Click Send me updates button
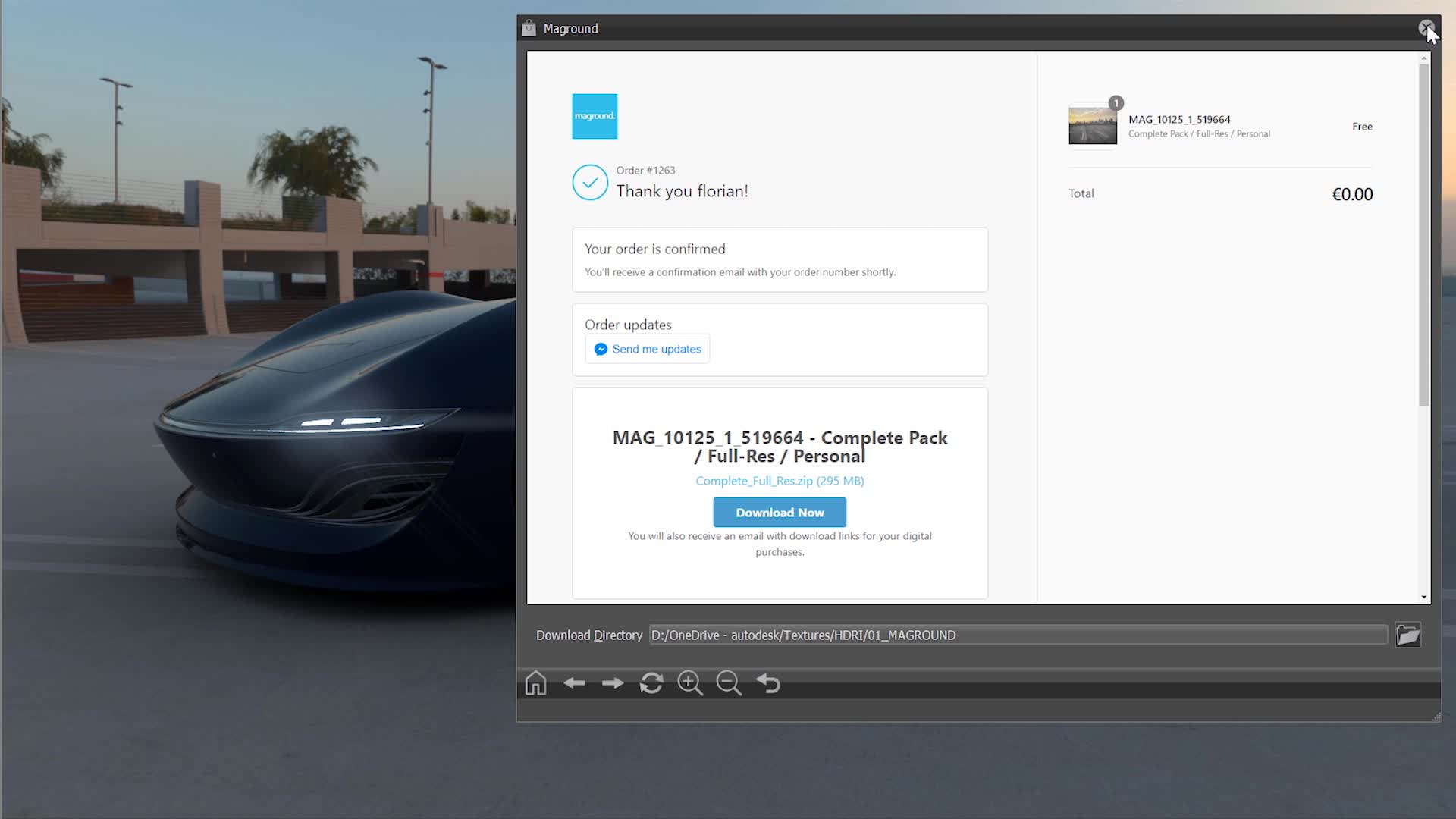This screenshot has height=819, width=1456. pyautogui.click(x=648, y=349)
